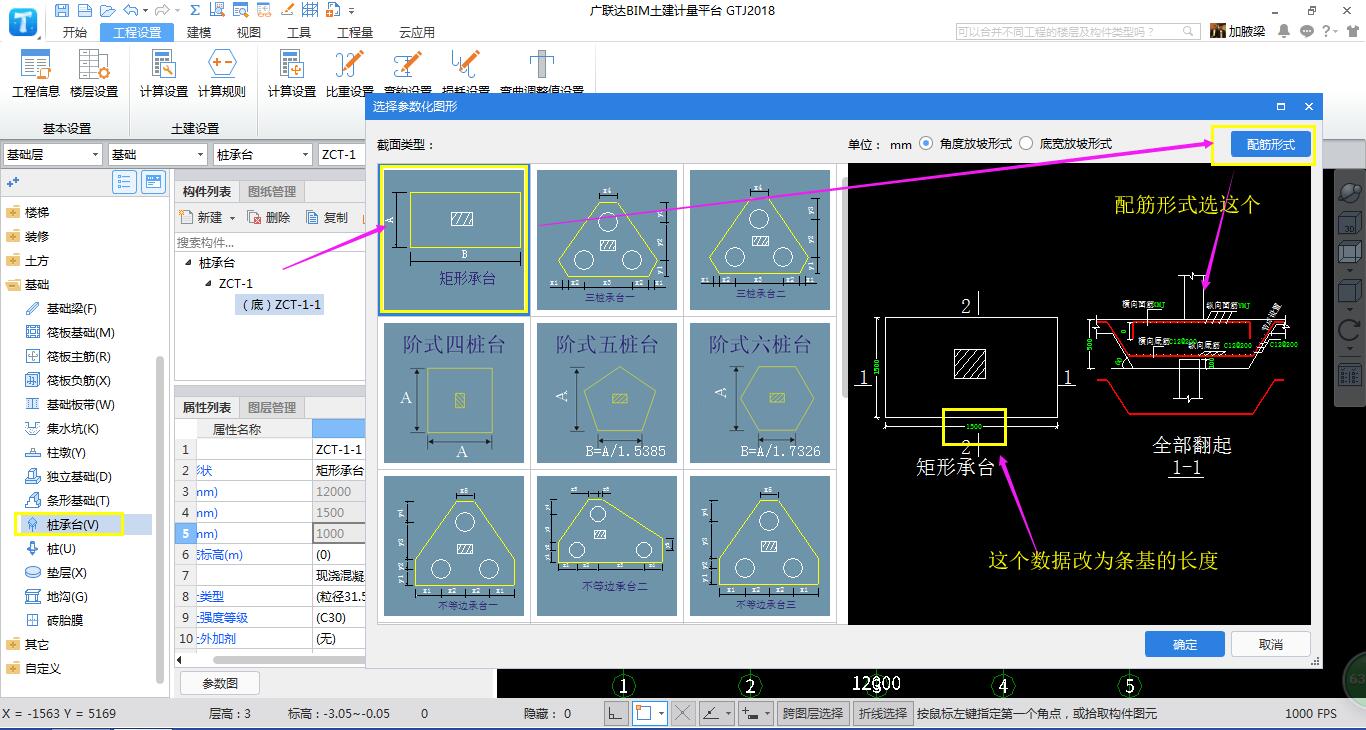Open 工程信息 ribbon icon
This screenshot has height=730, width=1366.
36,73
